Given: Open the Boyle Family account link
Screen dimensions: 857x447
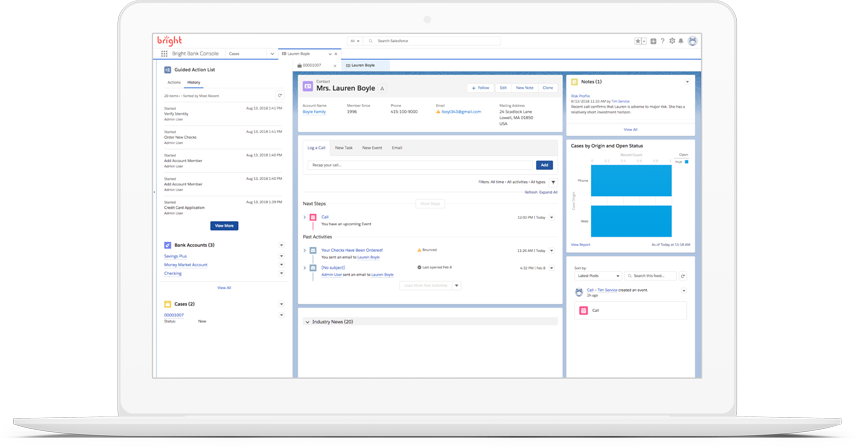Looking at the screenshot, I should pos(314,112).
